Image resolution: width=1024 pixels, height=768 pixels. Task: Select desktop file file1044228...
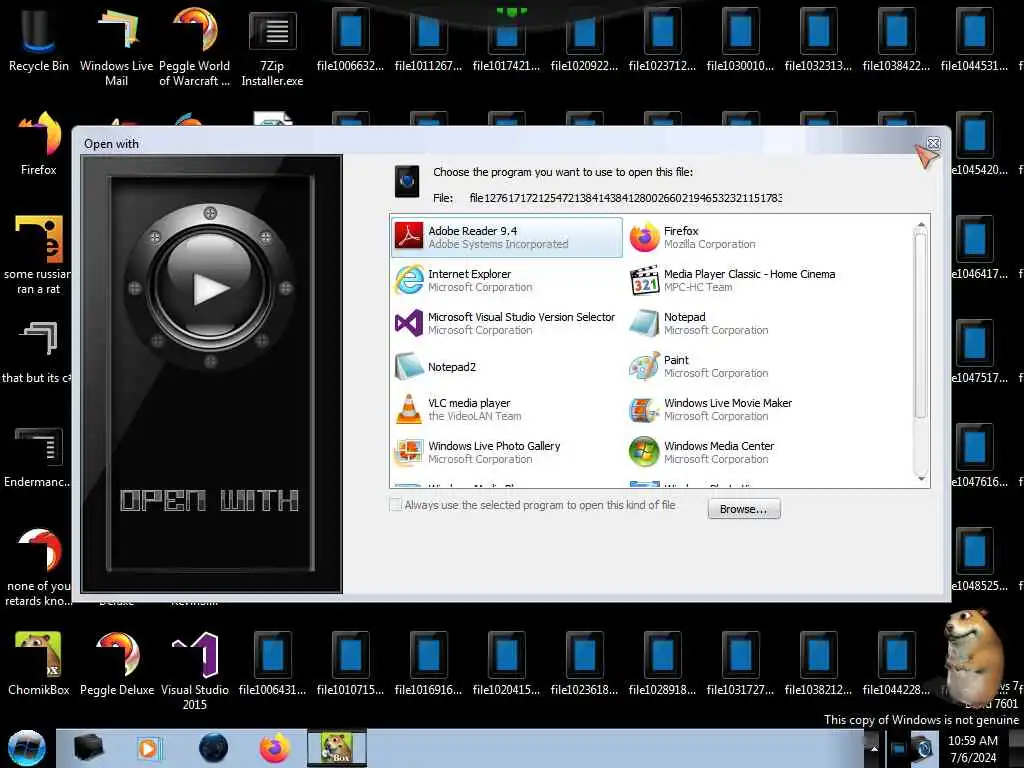click(896, 664)
